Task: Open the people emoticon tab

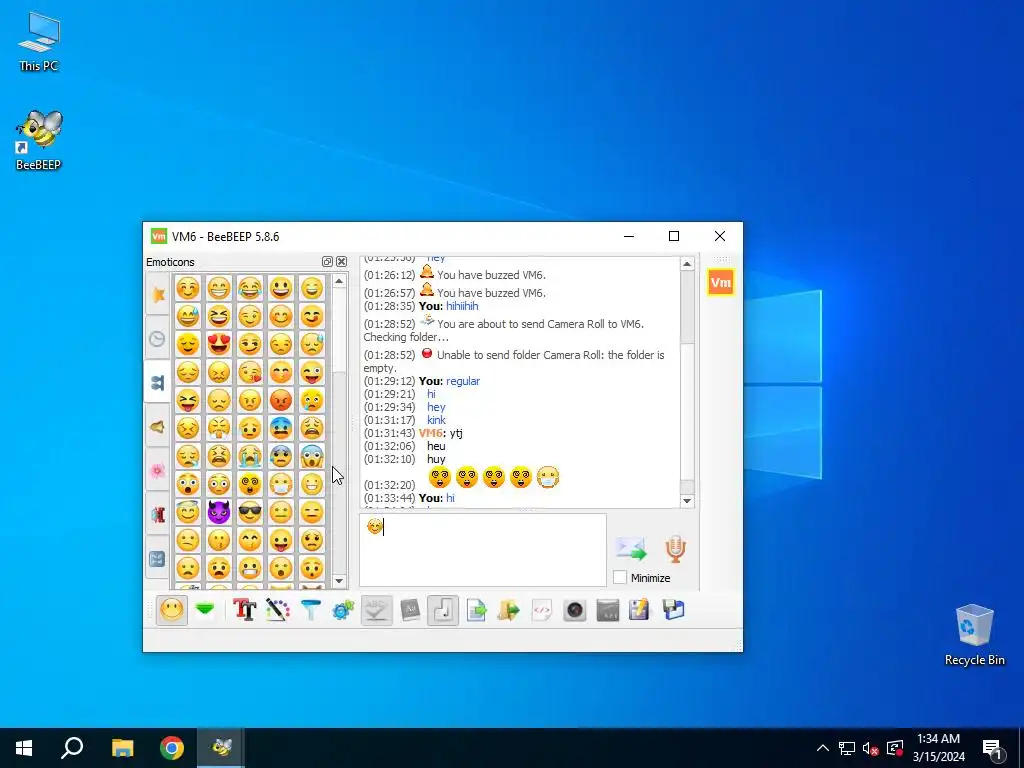Action: pos(157,383)
